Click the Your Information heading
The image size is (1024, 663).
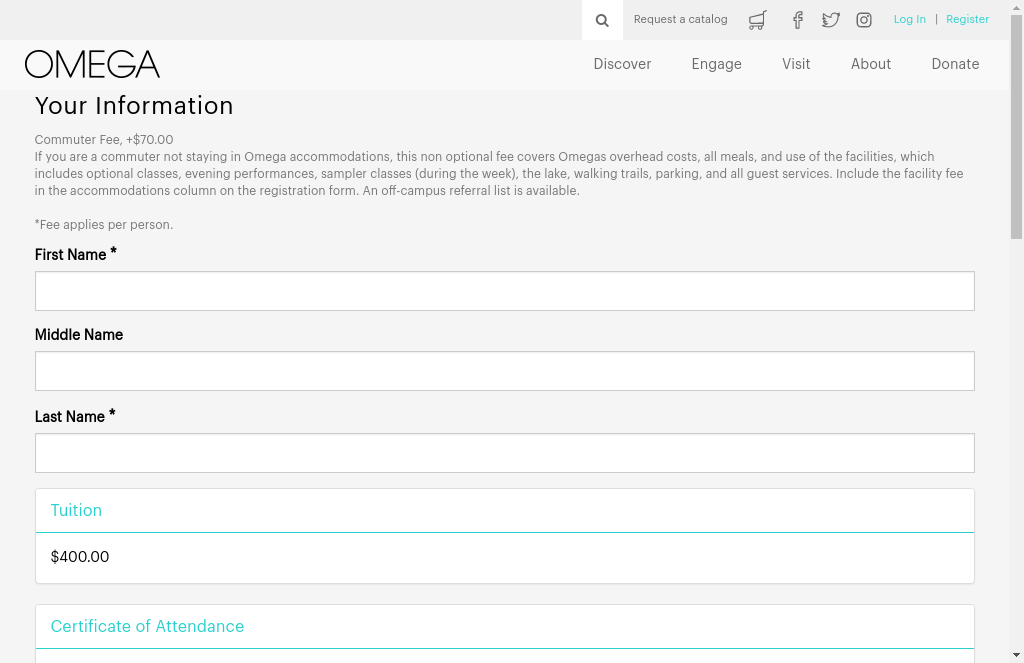pos(134,106)
